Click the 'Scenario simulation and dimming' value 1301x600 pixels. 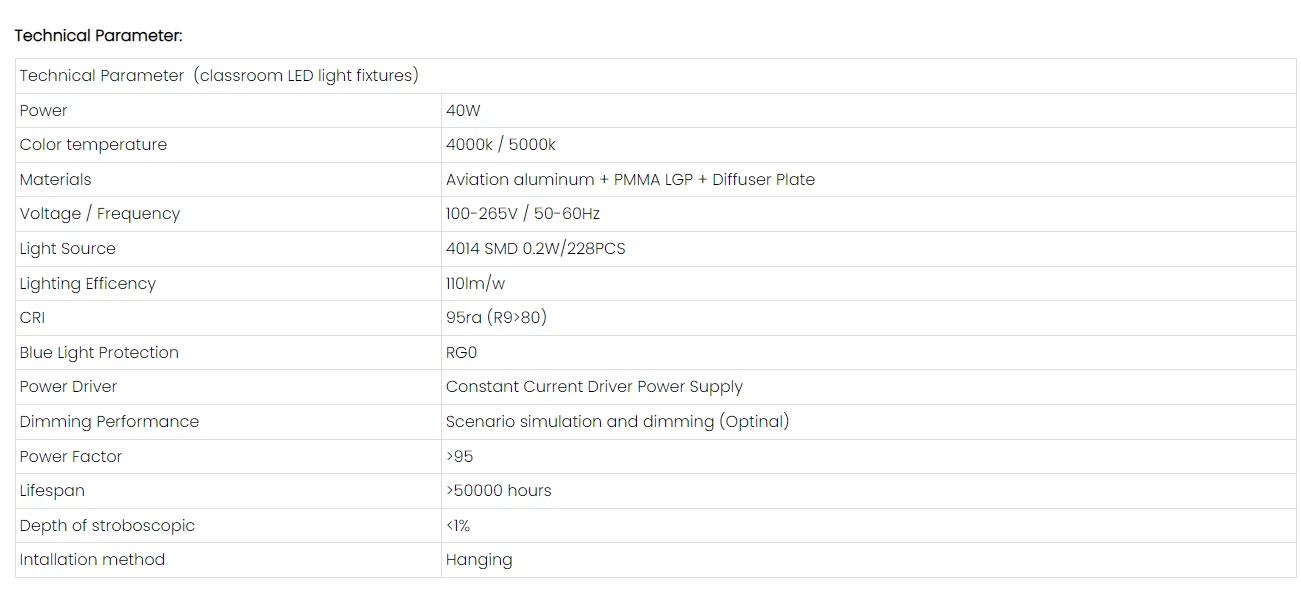pyautogui.click(x=617, y=422)
